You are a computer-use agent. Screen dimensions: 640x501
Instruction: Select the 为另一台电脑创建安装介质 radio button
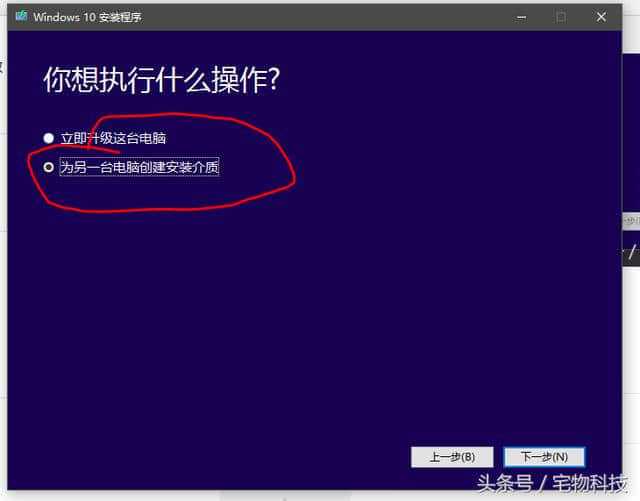pos(49,167)
